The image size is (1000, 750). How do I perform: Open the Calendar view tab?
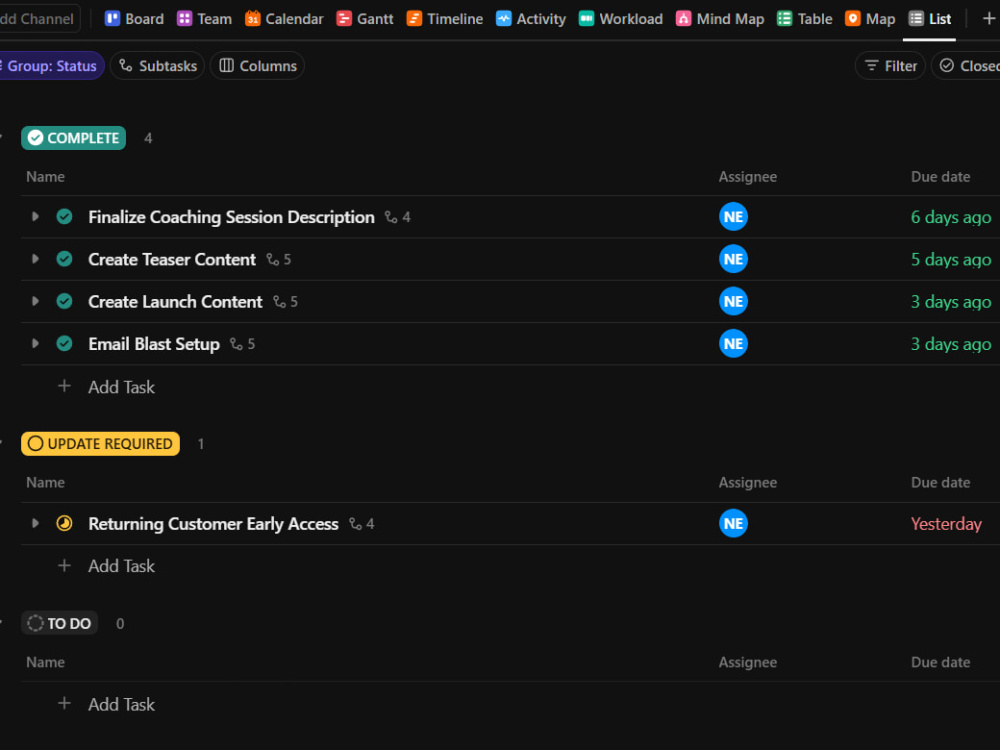[x=284, y=19]
